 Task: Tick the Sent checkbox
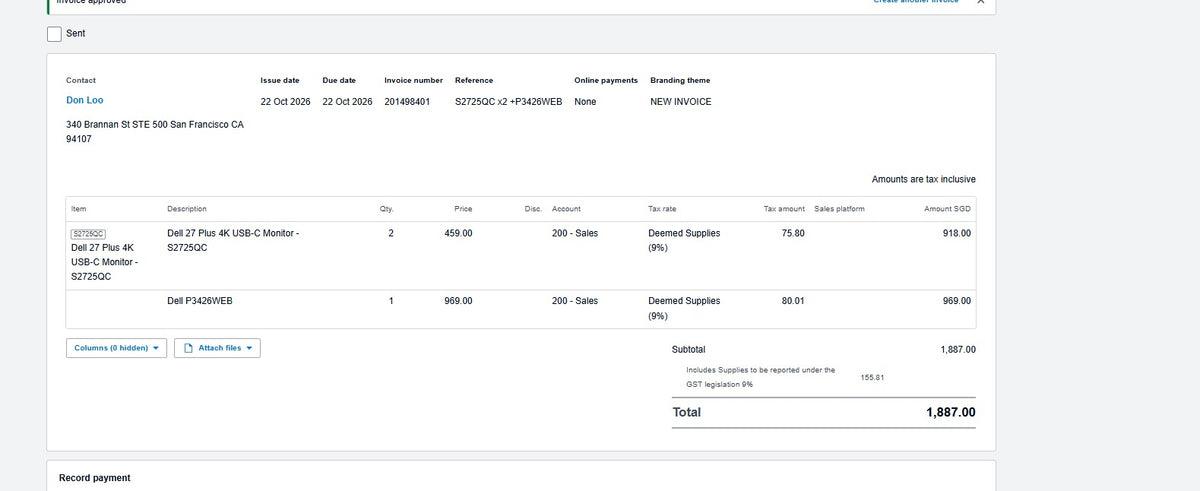54,34
